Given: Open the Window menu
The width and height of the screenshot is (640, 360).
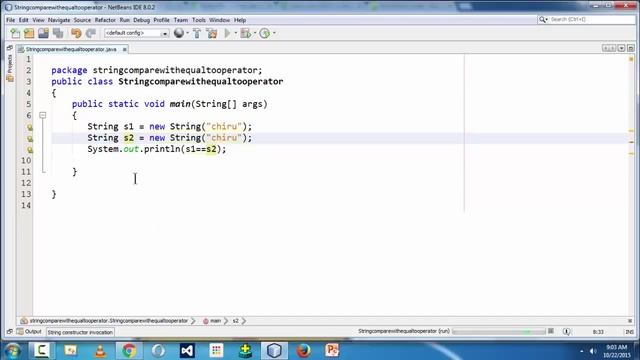Looking at the screenshot, I should click(220, 20).
